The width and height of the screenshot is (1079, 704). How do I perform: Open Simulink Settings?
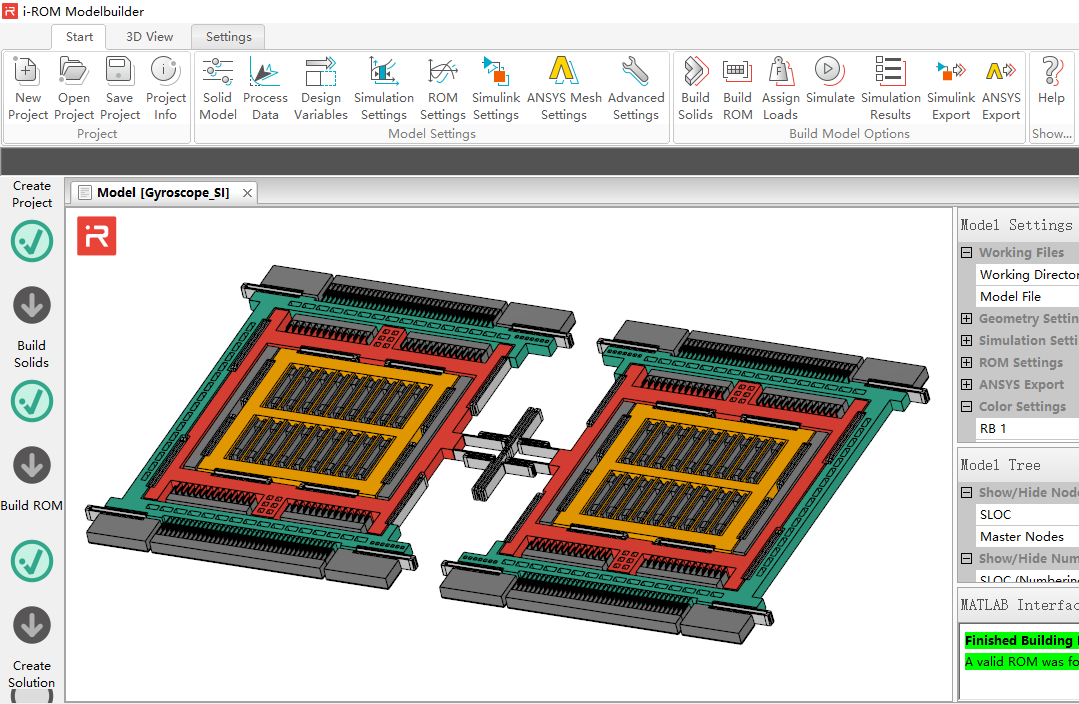click(x=495, y=88)
